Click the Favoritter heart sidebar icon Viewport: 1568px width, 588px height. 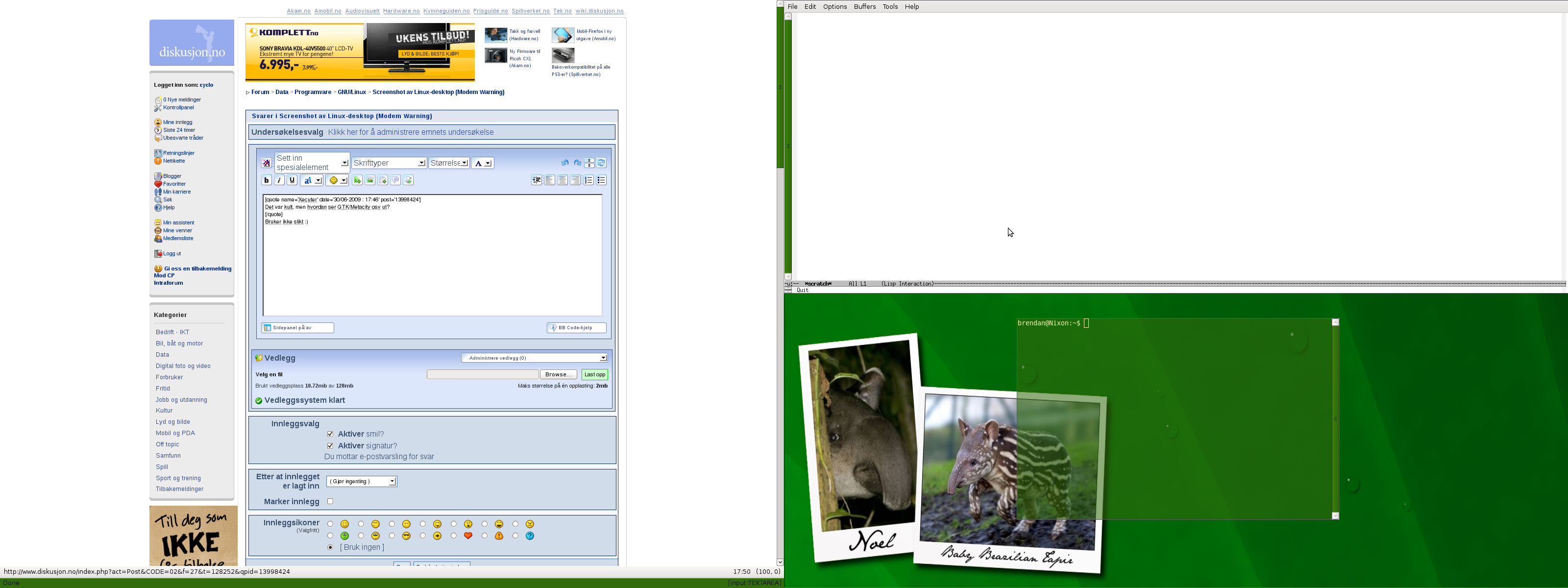click(158, 184)
